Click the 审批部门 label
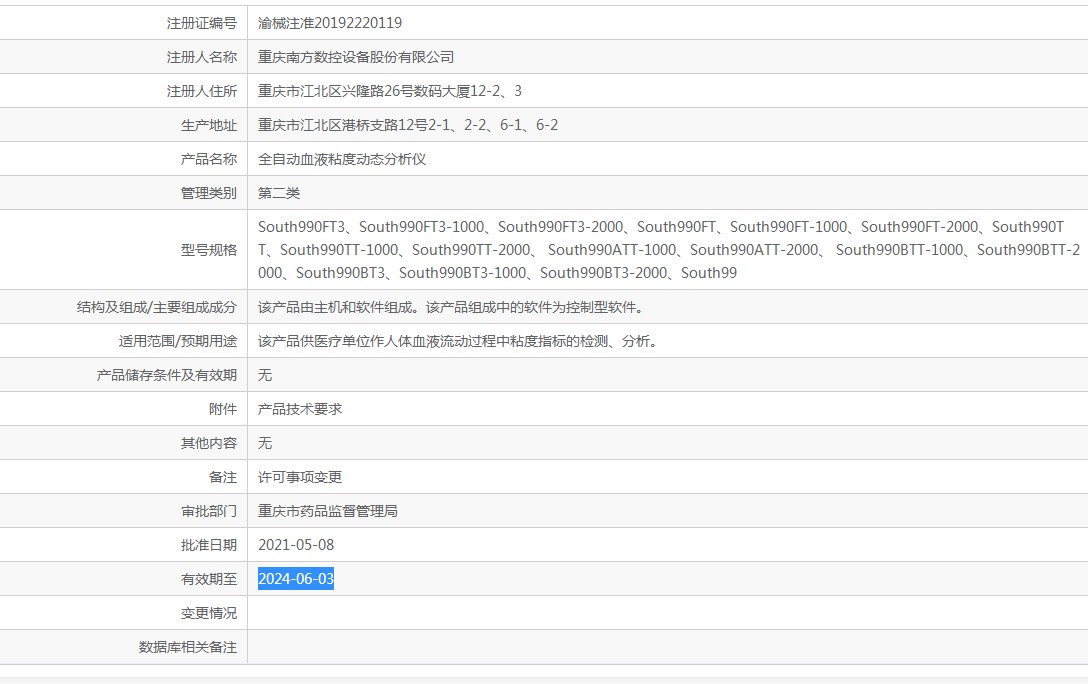Viewport: 1088px width, 684px height. click(208, 511)
